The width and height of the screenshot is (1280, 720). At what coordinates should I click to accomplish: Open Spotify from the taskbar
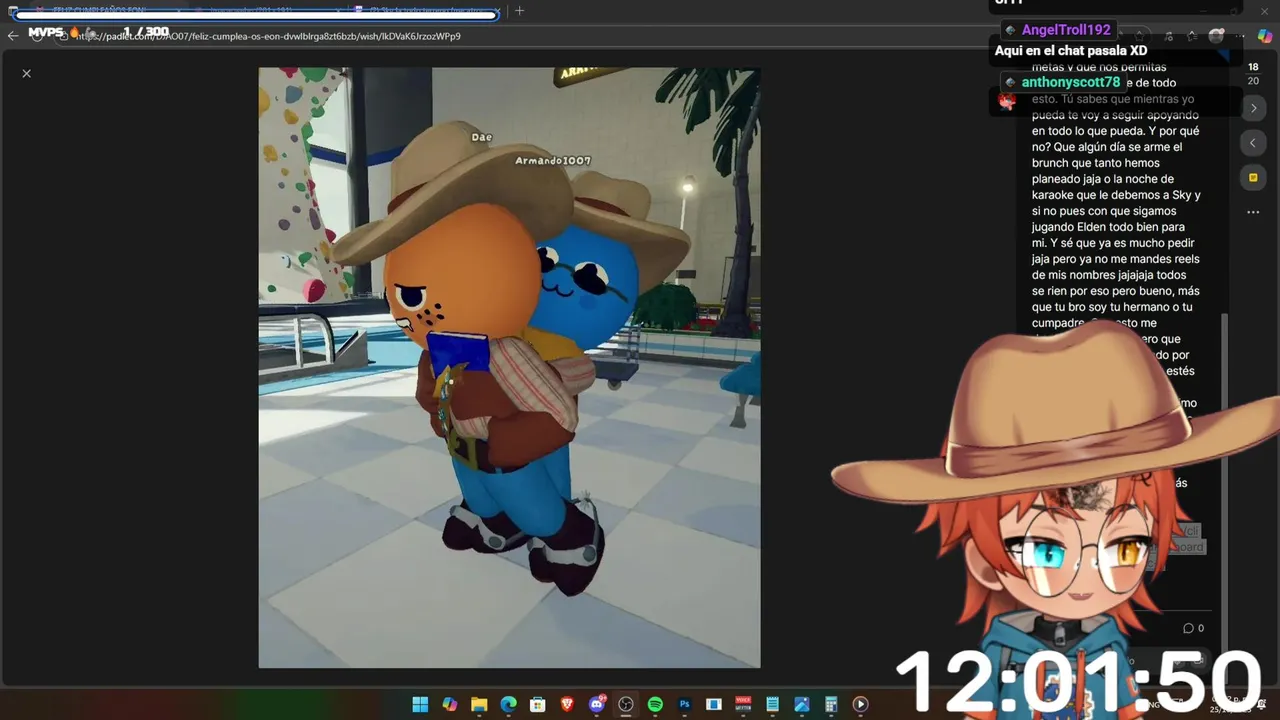pos(655,704)
